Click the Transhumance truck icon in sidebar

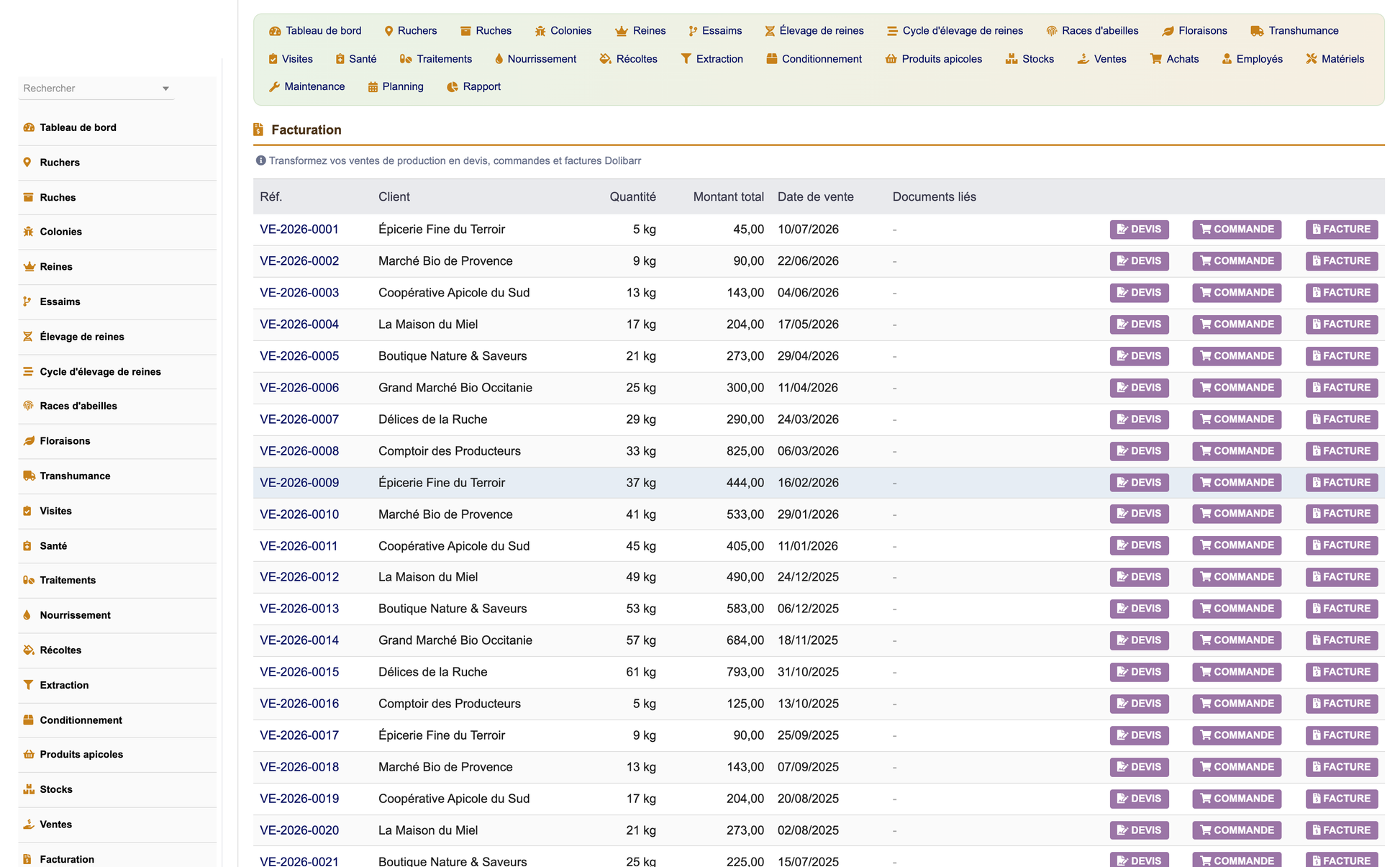tap(29, 476)
